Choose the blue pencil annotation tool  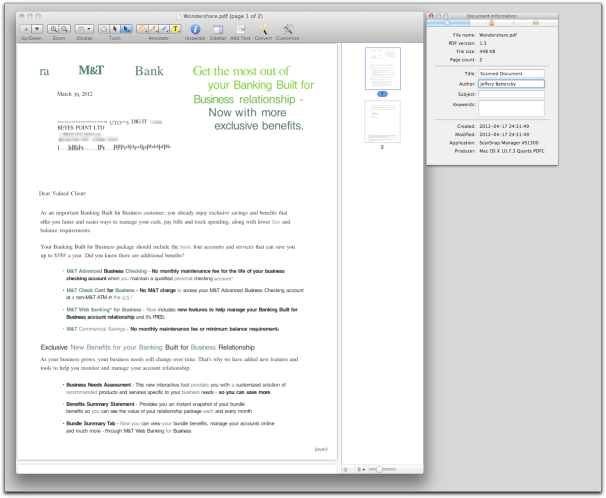pyautogui.click(x=164, y=29)
